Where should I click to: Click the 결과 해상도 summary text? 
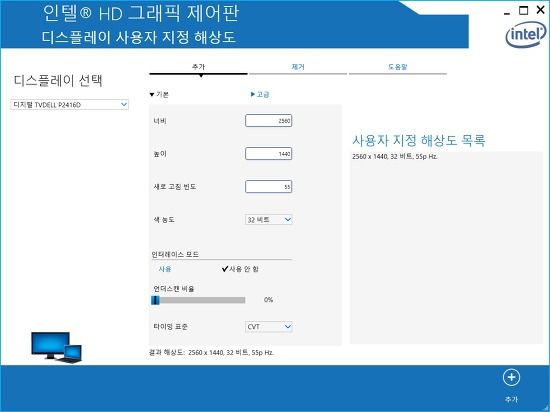(212, 352)
